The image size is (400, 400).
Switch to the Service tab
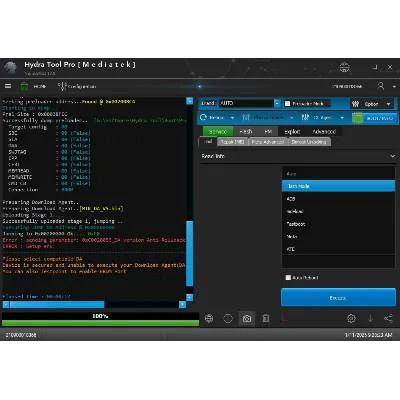(x=218, y=131)
